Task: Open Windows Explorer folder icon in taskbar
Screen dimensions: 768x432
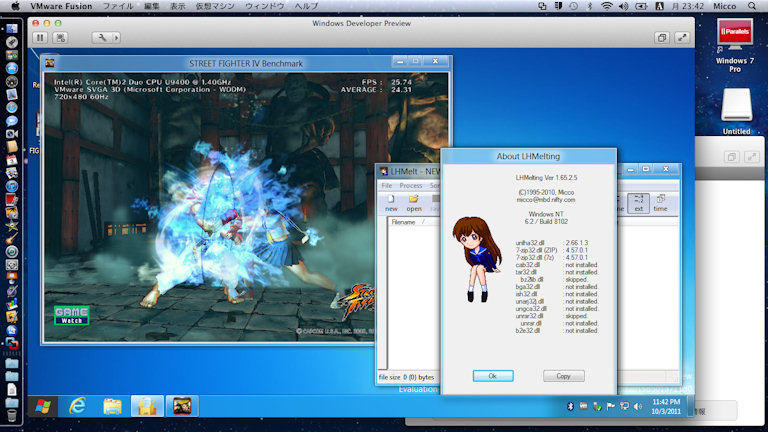Action: (112, 407)
